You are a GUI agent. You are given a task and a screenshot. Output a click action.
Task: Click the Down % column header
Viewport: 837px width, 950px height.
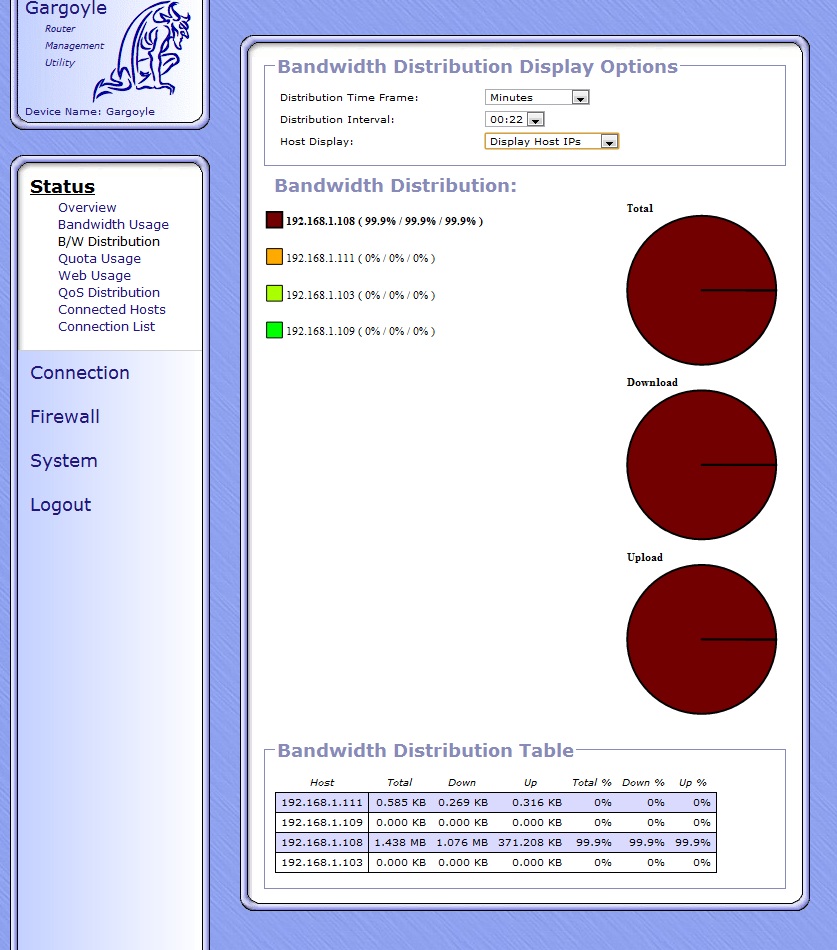coord(643,782)
